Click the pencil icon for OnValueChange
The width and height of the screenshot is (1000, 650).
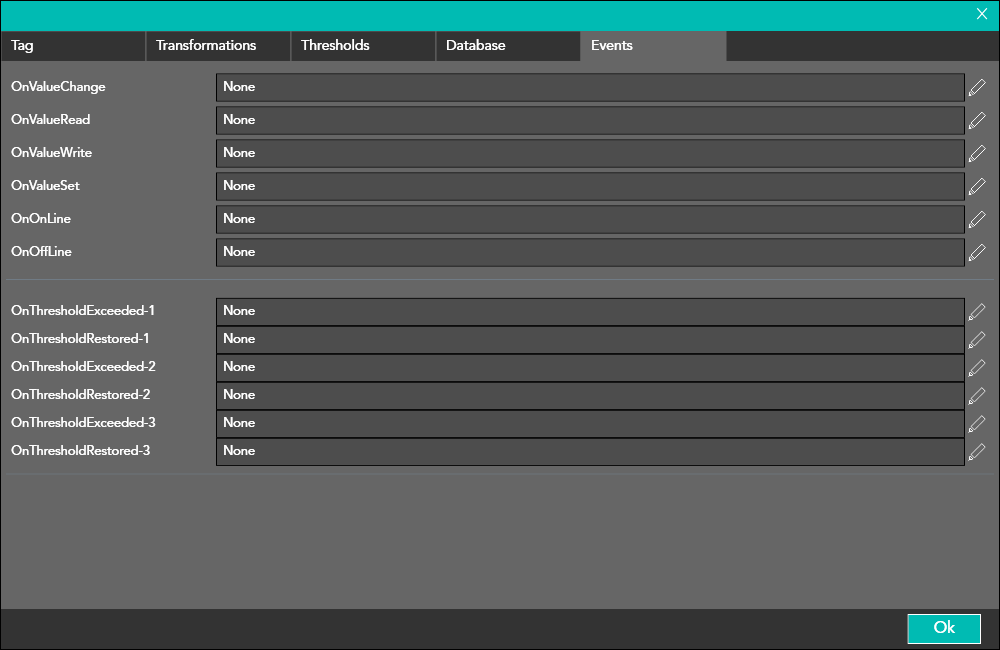pos(977,87)
